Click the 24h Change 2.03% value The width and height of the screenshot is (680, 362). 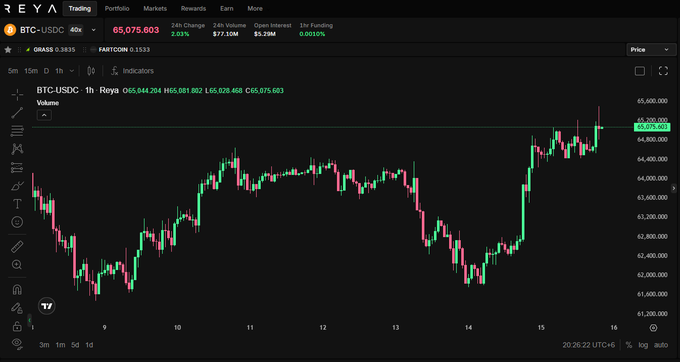coord(180,34)
